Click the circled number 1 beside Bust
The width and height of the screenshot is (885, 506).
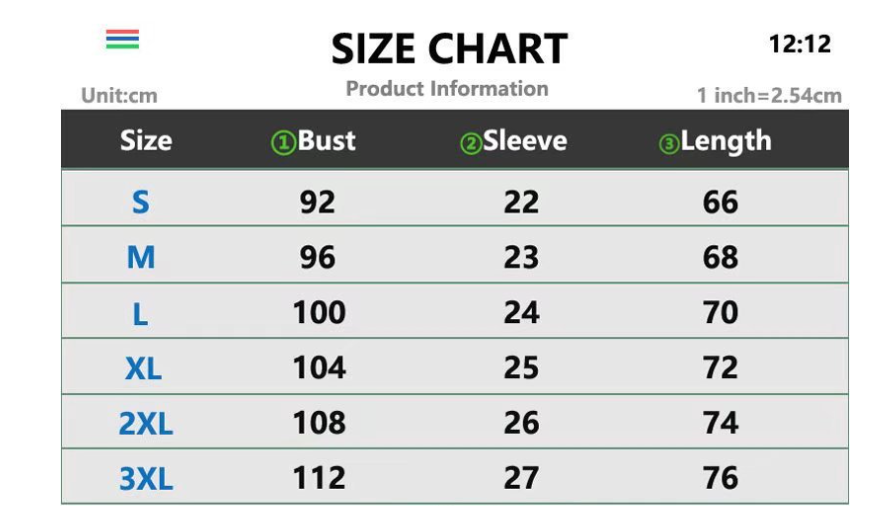(283, 143)
